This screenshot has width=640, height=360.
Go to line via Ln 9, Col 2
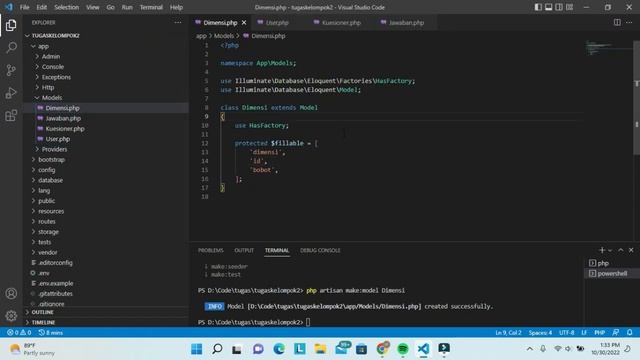(508, 333)
